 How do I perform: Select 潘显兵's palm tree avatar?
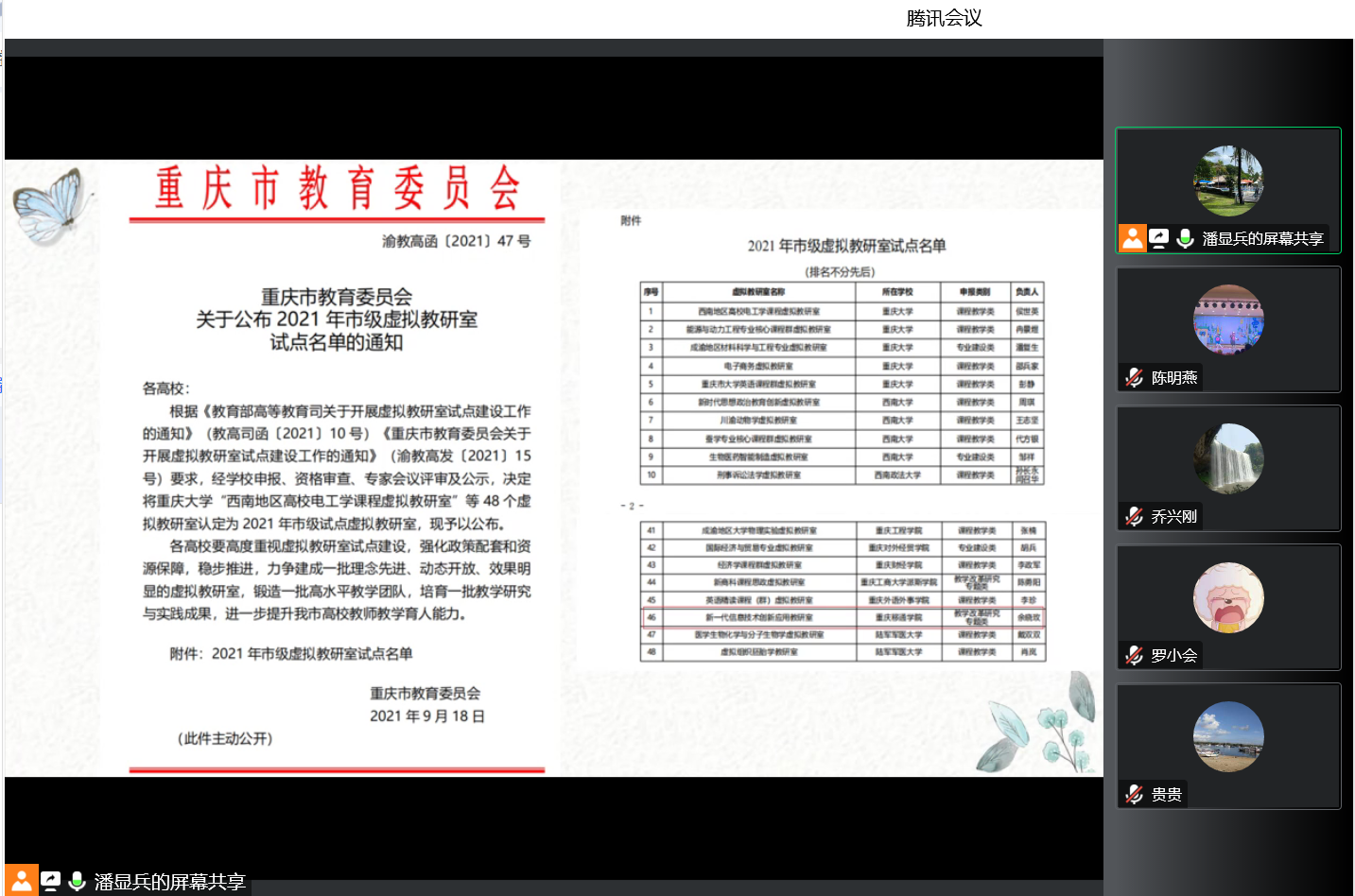pyautogui.click(x=1228, y=181)
